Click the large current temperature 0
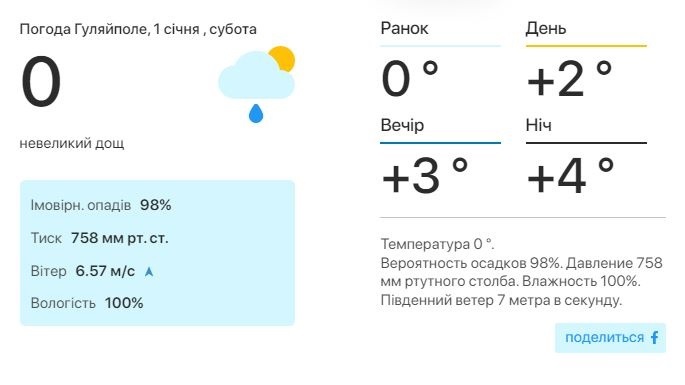The image size is (685, 385). click(x=41, y=82)
